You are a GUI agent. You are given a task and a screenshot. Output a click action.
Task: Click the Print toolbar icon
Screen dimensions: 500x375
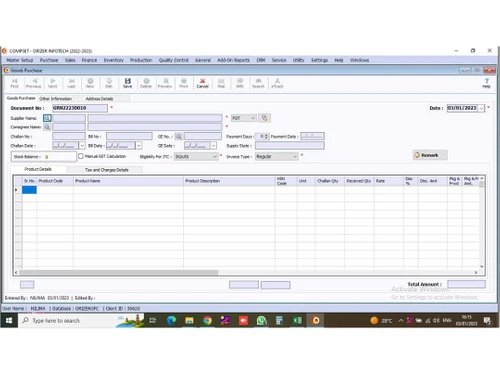184,83
